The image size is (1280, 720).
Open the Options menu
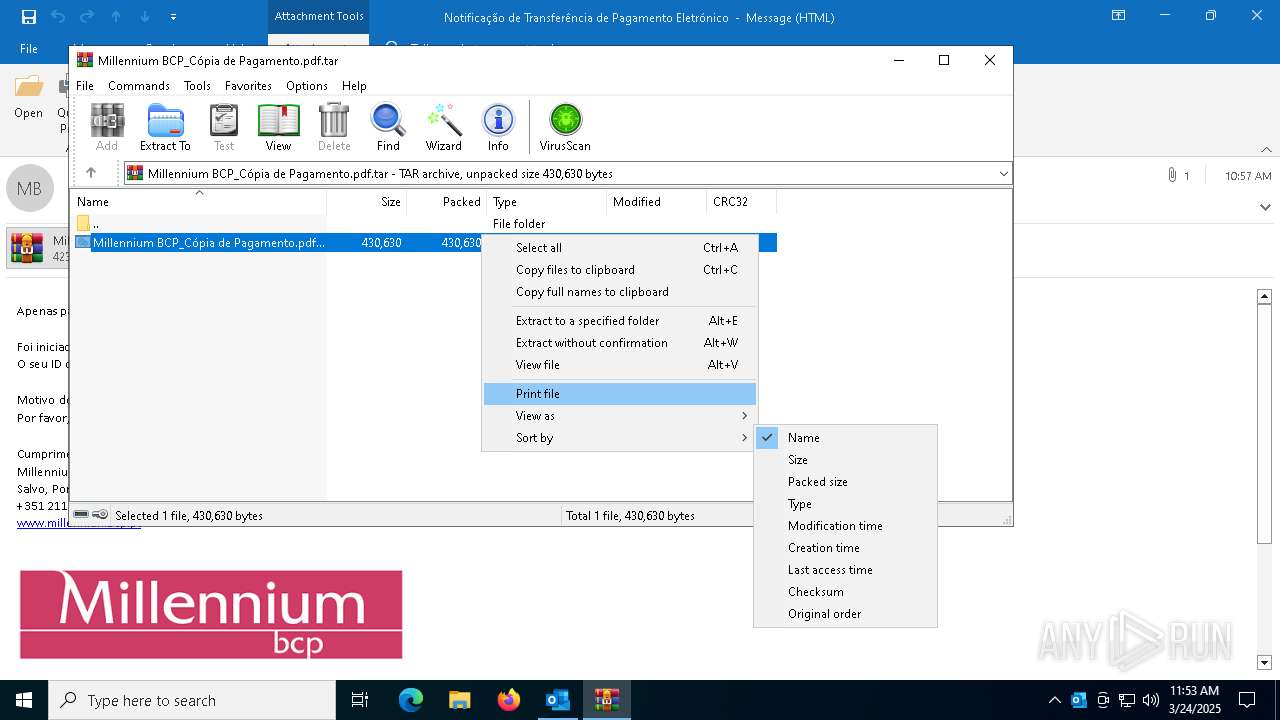coord(307,86)
